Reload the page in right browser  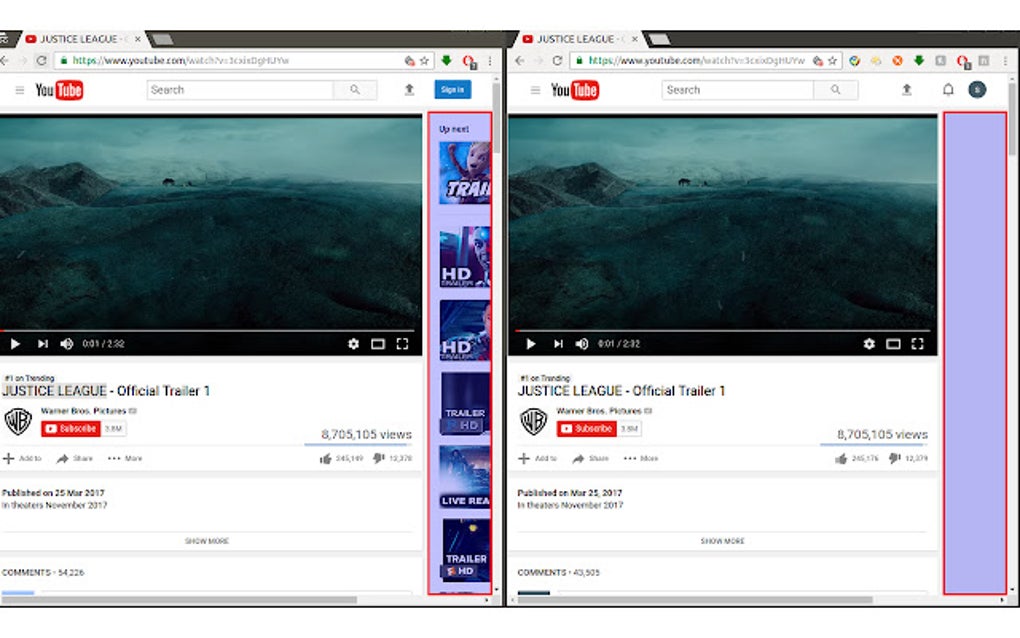click(x=557, y=60)
